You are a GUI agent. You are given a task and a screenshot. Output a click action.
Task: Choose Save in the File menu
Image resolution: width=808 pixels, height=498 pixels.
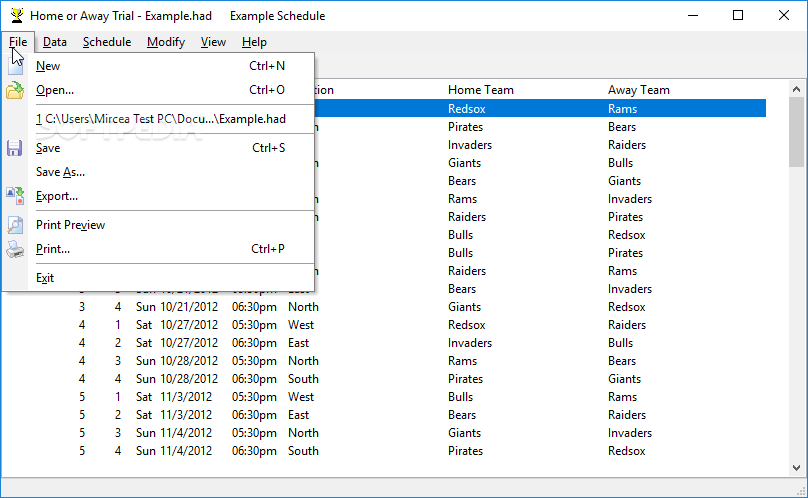tap(158, 148)
